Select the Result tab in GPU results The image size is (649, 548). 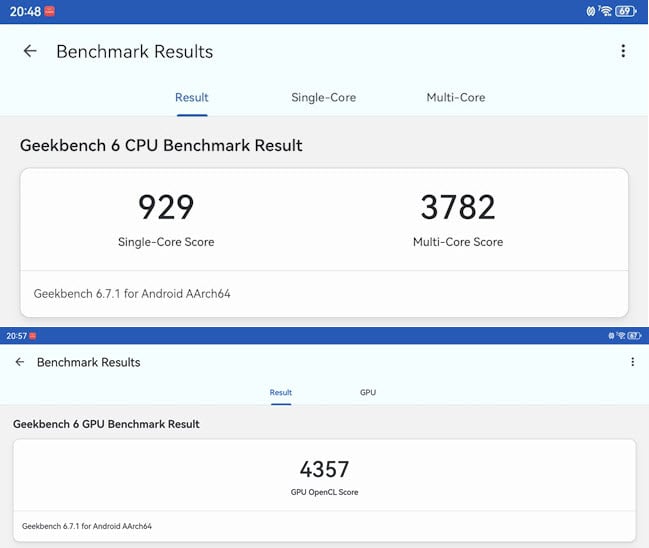[x=281, y=392]
